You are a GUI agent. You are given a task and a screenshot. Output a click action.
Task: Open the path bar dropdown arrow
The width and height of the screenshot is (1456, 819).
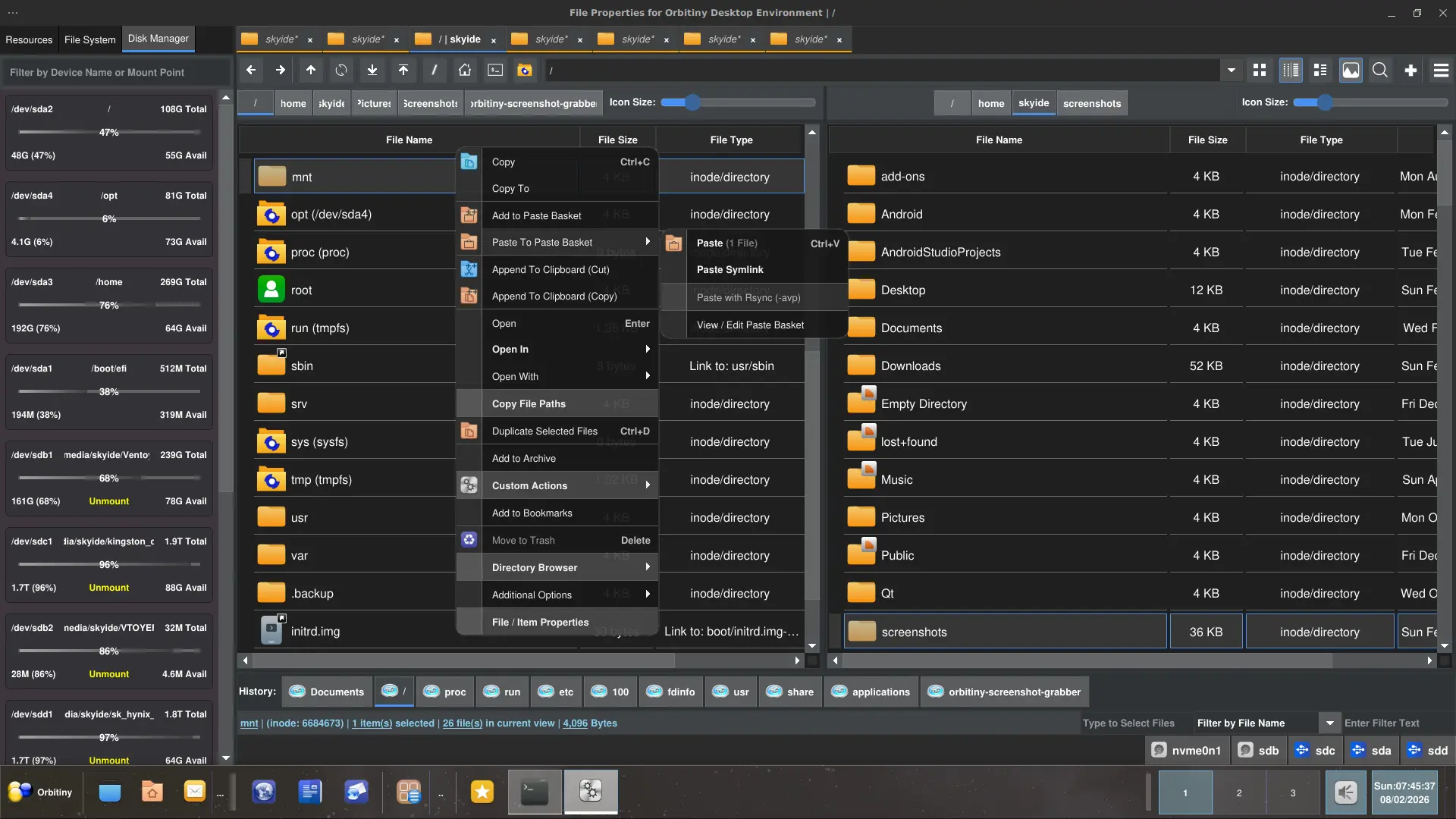click(1232, 70)
